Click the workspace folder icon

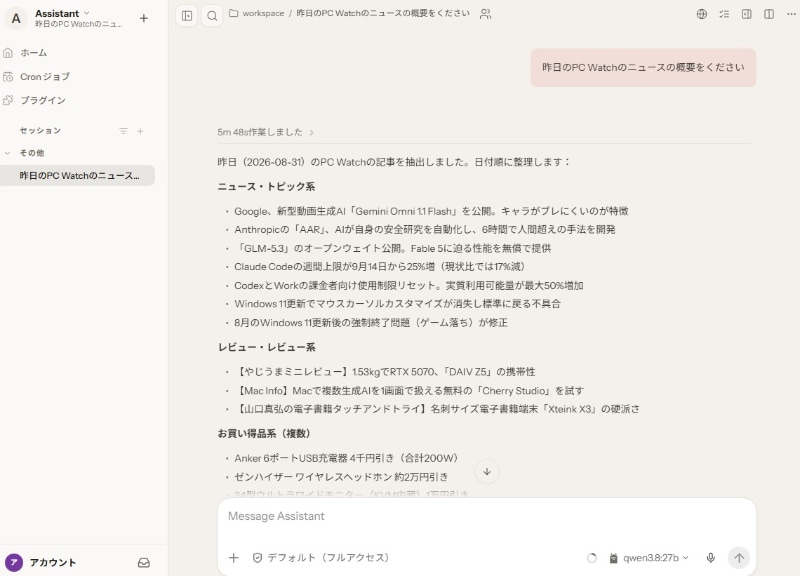coord(234,13)
